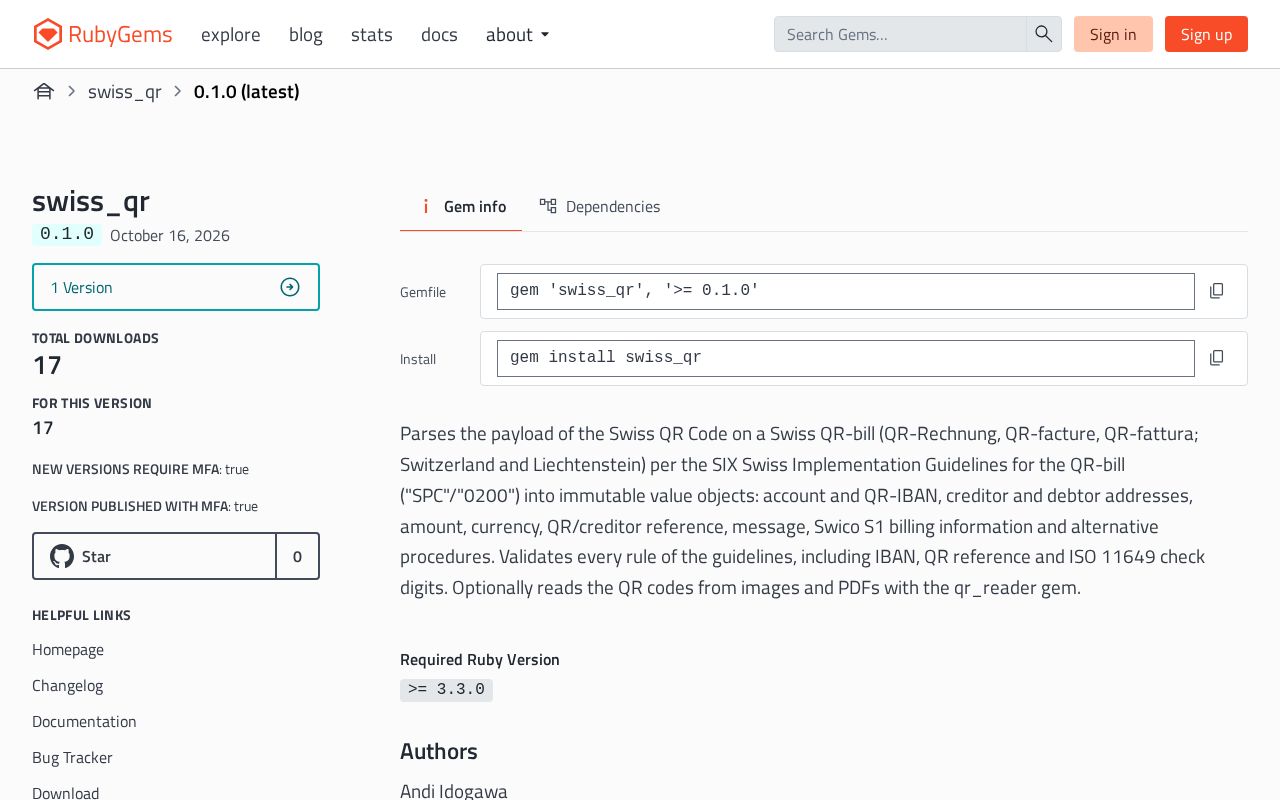Open the Gem info tab
1280x800 pixels.
461,206
